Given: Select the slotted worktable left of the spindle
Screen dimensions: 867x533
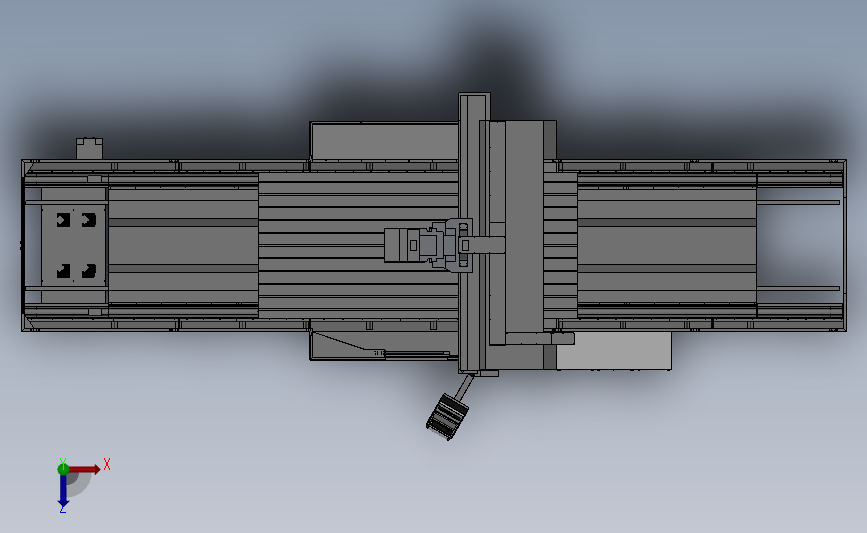Looking at the screenshot, I should [x=358, y=245].
